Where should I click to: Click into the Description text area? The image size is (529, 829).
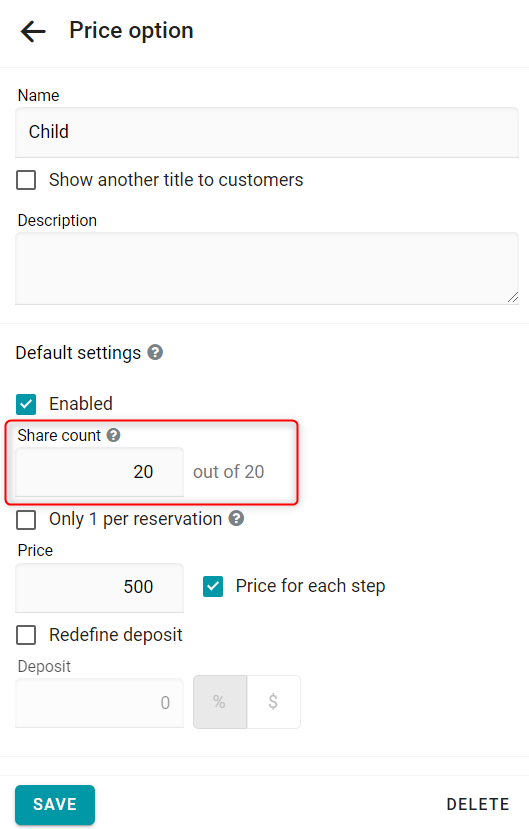coord(267,269)
